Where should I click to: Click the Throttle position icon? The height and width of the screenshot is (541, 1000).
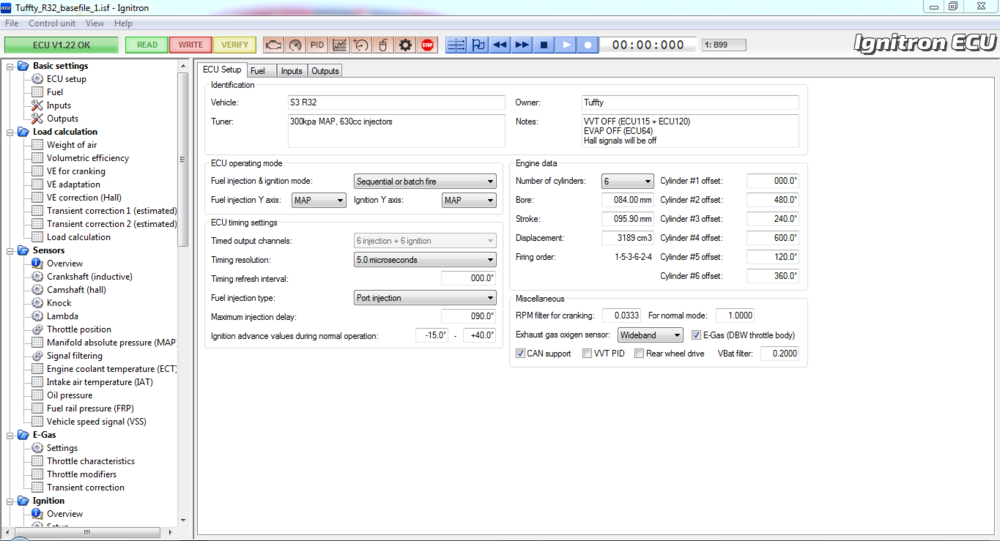[38, 329]
